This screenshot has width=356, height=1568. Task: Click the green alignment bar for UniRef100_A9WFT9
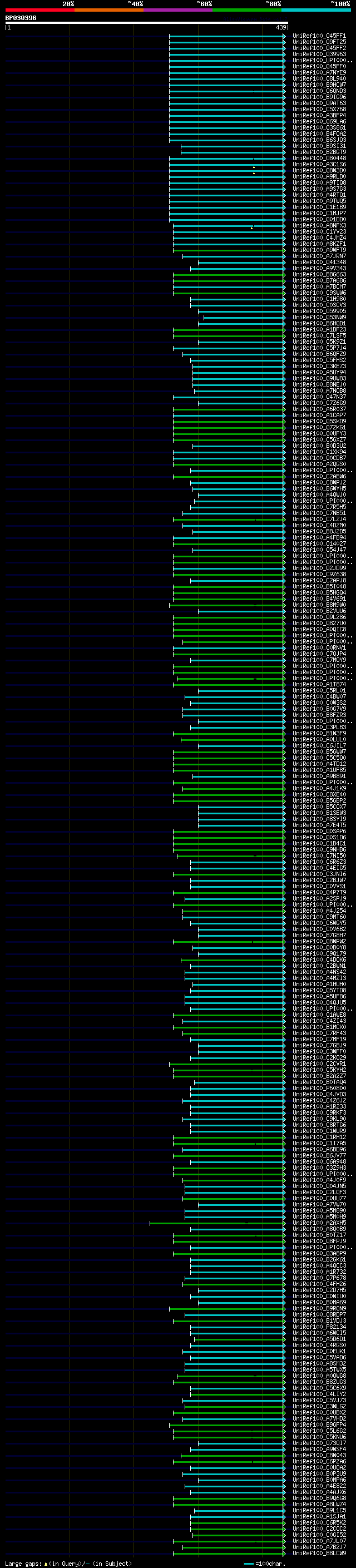tap(229, 250)
